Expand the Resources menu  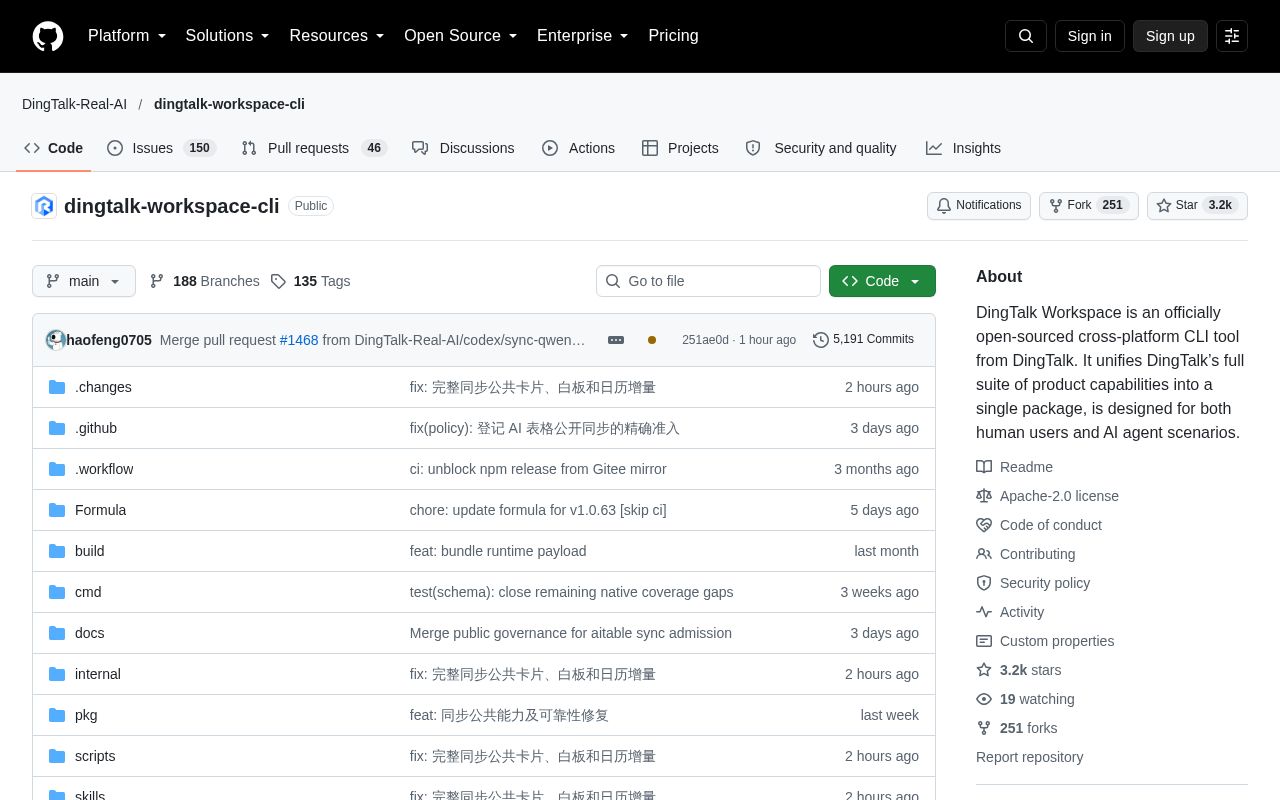pyautogui.click(x=337, y=36)
